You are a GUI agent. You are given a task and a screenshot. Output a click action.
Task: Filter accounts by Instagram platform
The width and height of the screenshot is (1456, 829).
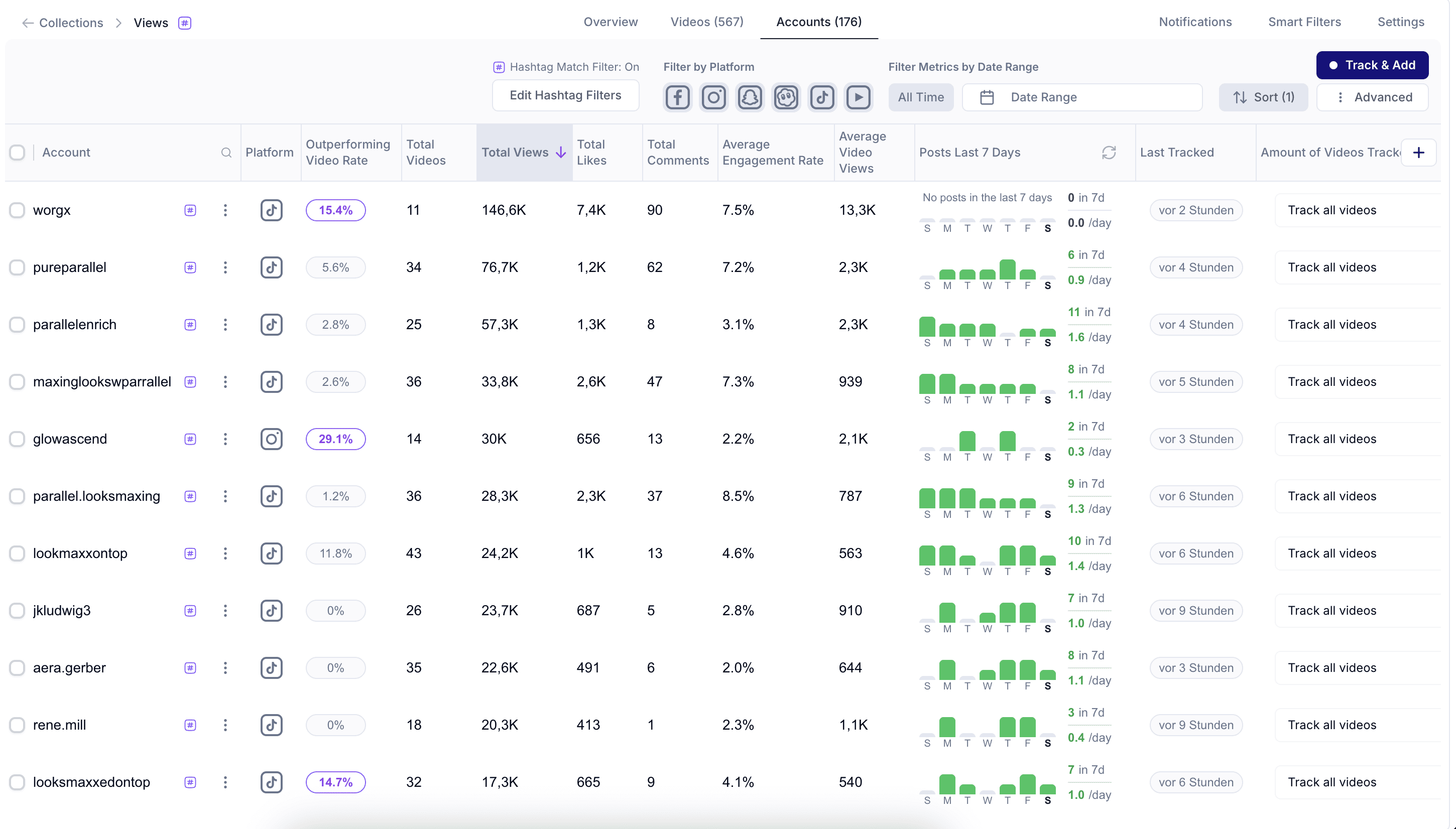[713, 97]
